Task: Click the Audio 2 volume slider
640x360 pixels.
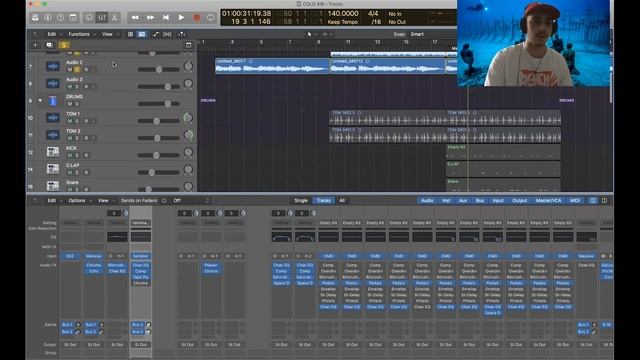Action: 159,70
